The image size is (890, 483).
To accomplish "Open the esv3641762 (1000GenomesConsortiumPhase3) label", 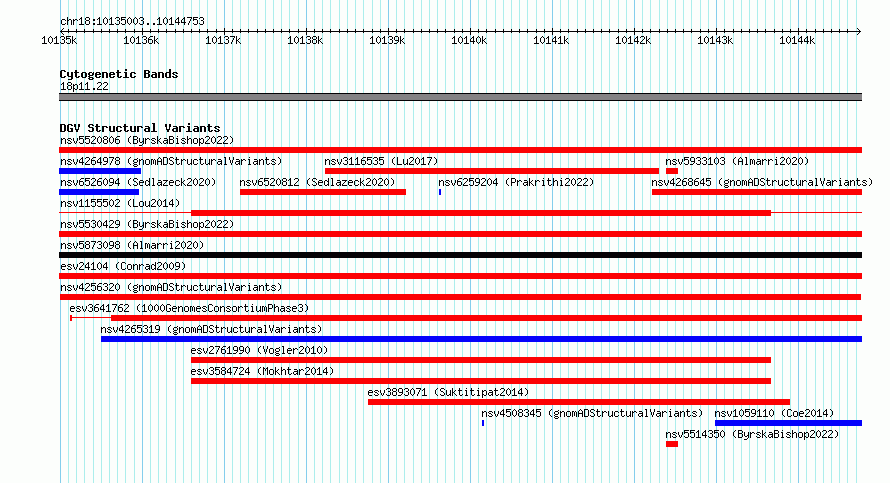I will pos(189,308).
